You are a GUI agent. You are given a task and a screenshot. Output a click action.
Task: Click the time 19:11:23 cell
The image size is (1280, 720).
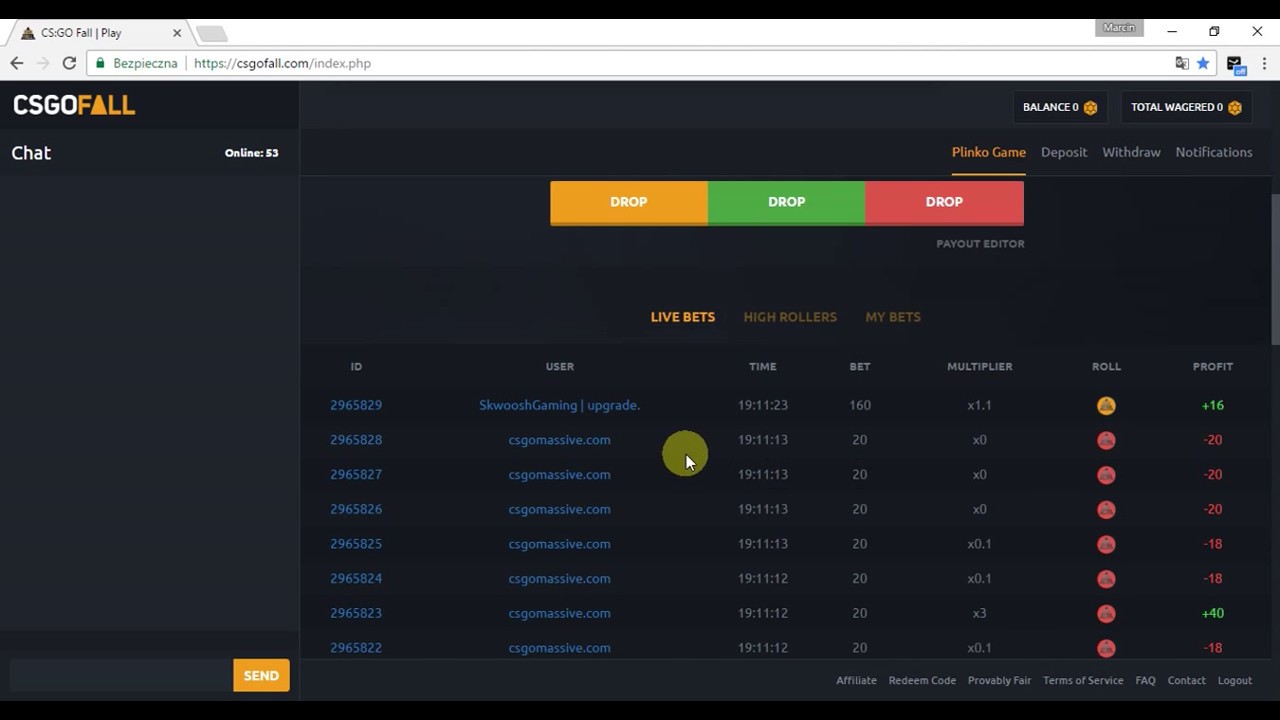(x=763, y=405)
